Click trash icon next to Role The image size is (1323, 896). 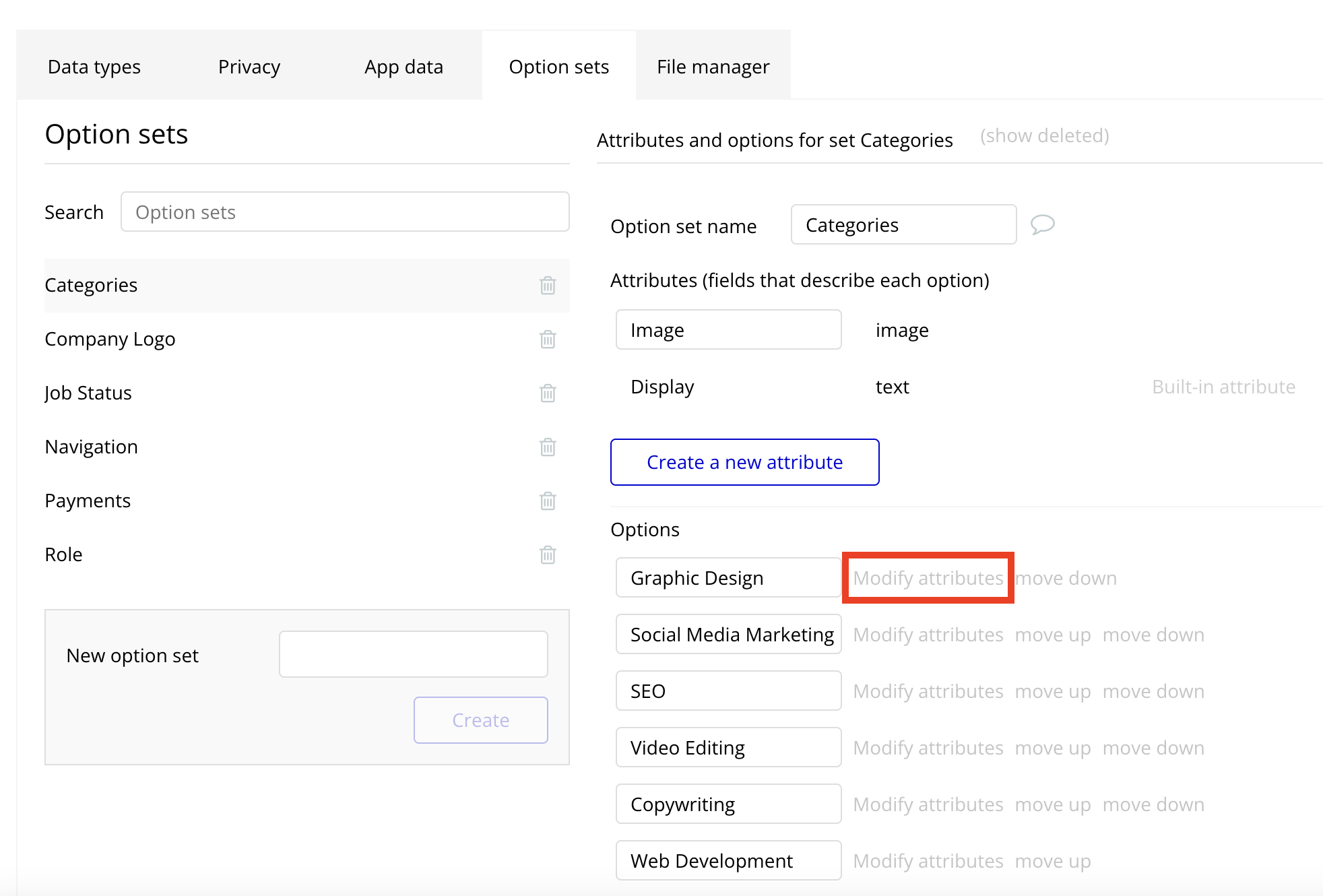coord(548,555)
